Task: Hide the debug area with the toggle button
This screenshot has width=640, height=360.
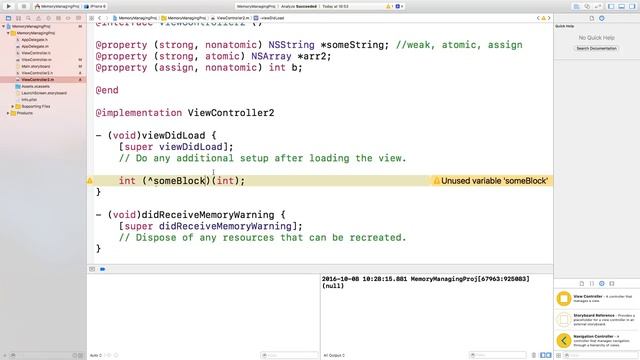Action: tap(92, 269)
